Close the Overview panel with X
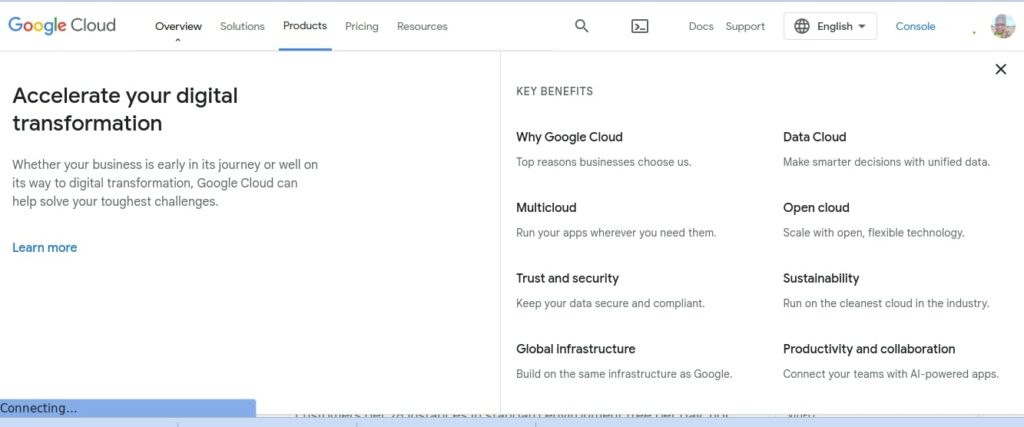This screenshot has width=1024, height=427. tap(1000, 69)
